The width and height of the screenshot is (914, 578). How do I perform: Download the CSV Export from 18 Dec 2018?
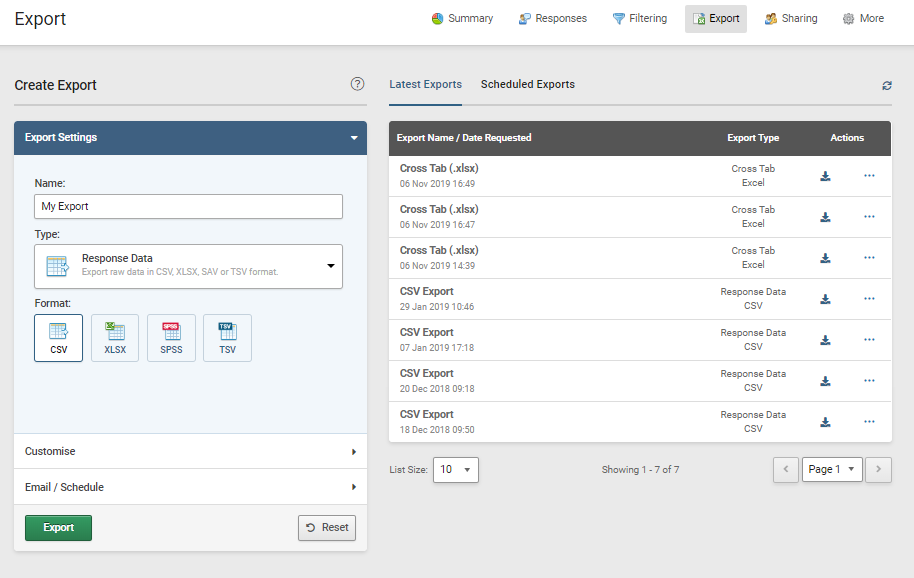825,421
